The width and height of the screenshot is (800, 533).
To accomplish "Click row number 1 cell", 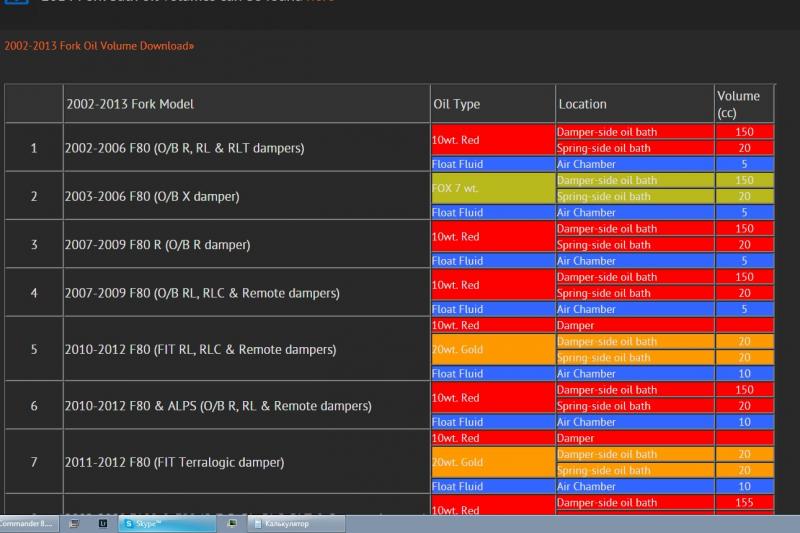I will pos(34,148).
